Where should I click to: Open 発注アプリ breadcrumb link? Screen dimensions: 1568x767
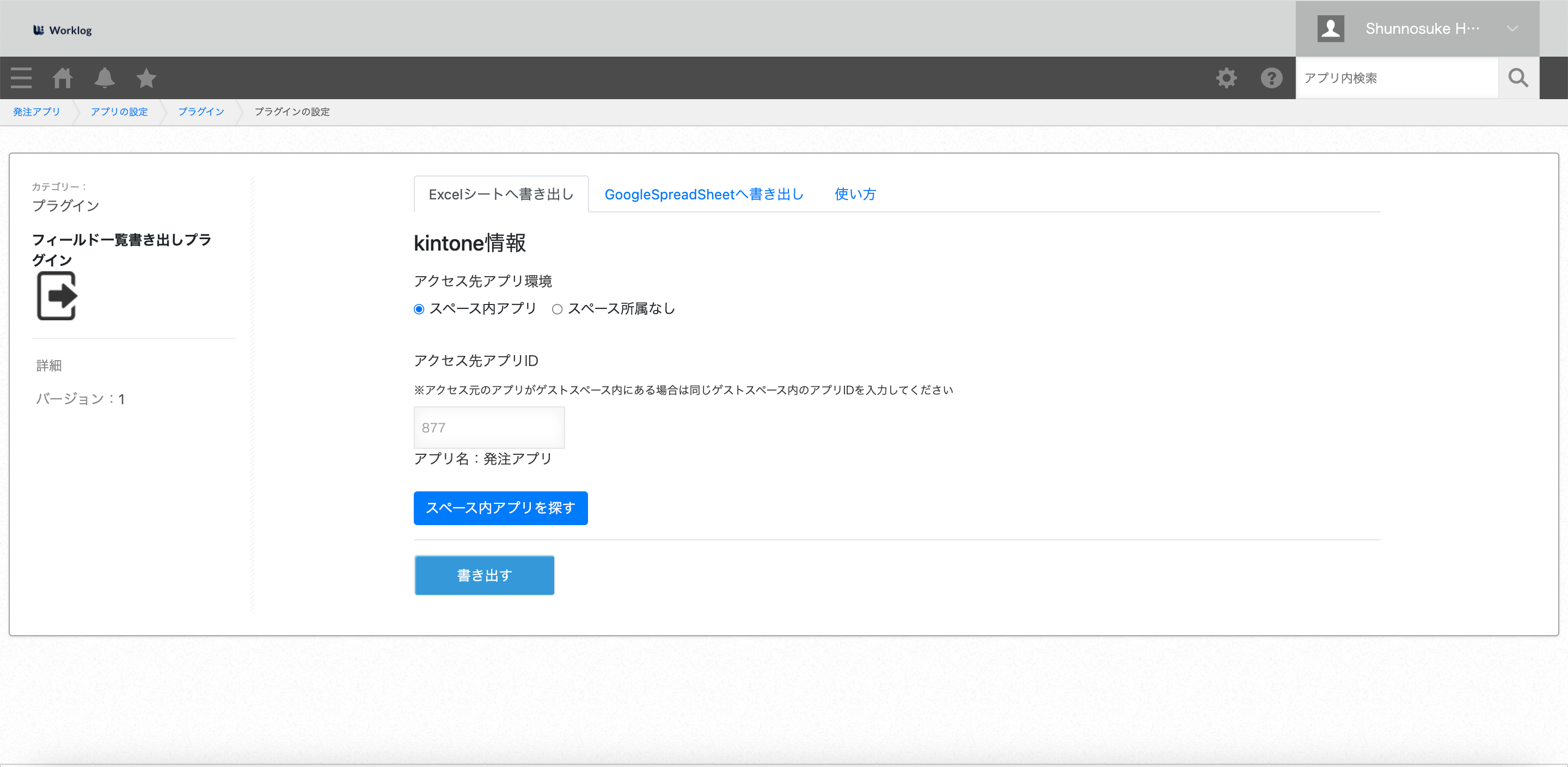point(36,112)
